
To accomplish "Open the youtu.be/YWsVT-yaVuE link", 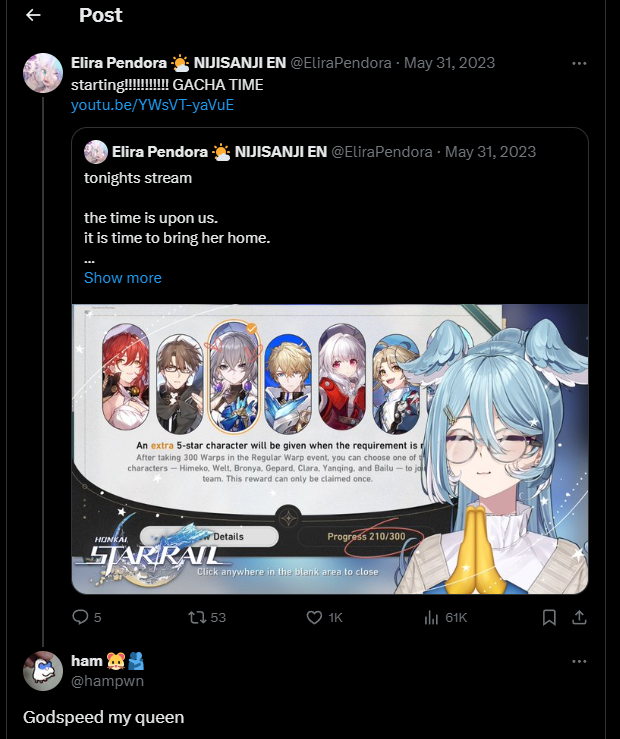I will [152, 105].
